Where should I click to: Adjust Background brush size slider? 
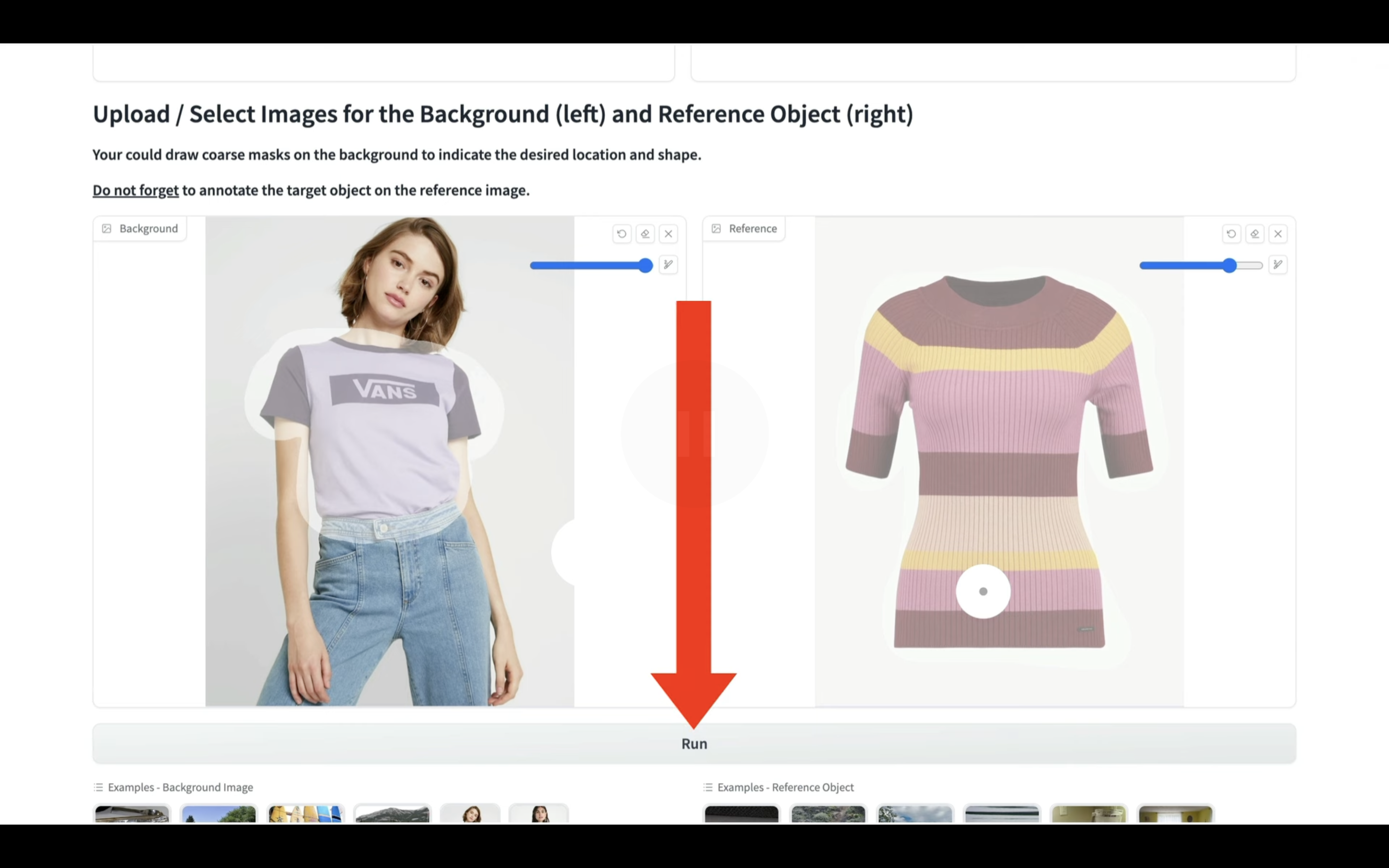pos(591,265)
